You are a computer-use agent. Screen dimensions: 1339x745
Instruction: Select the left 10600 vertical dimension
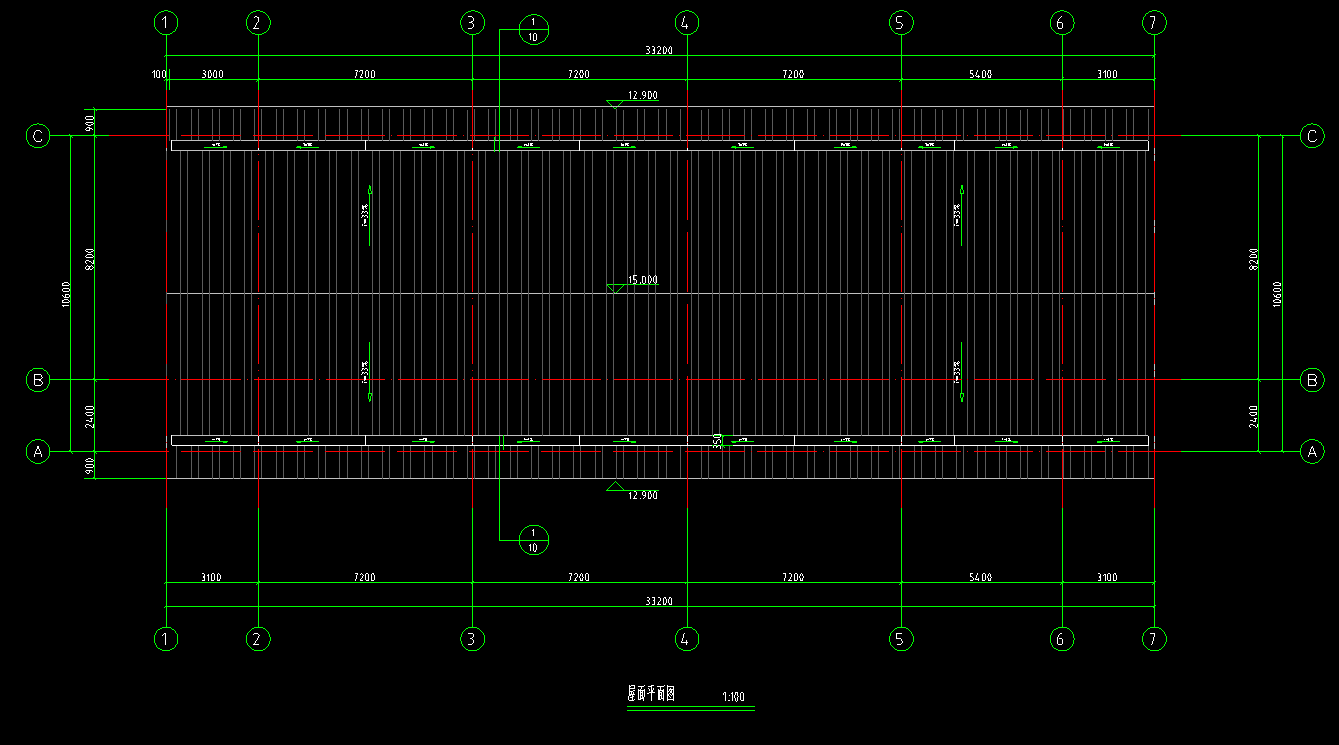65,294
